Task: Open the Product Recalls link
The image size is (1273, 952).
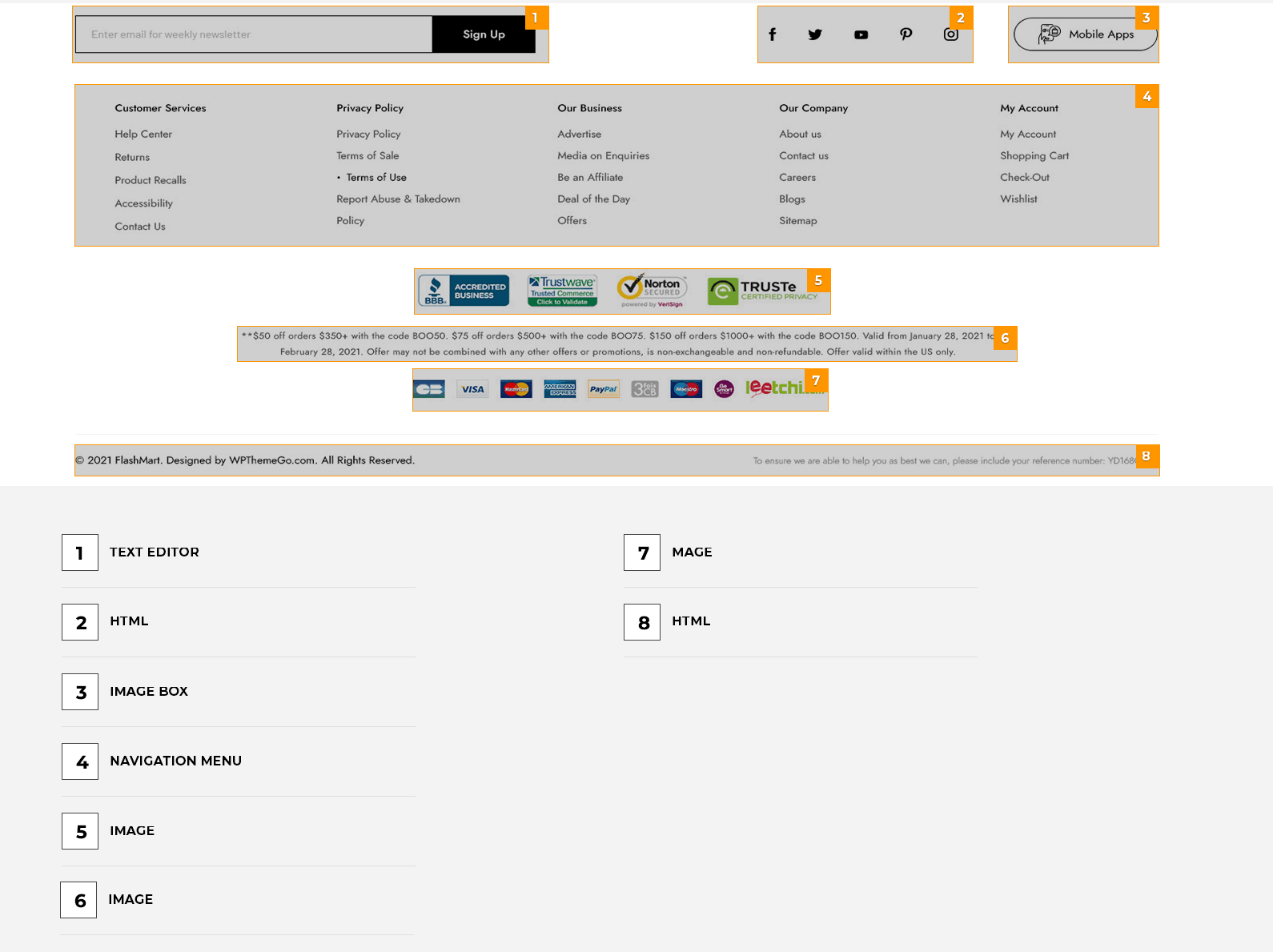Action: 151,180
